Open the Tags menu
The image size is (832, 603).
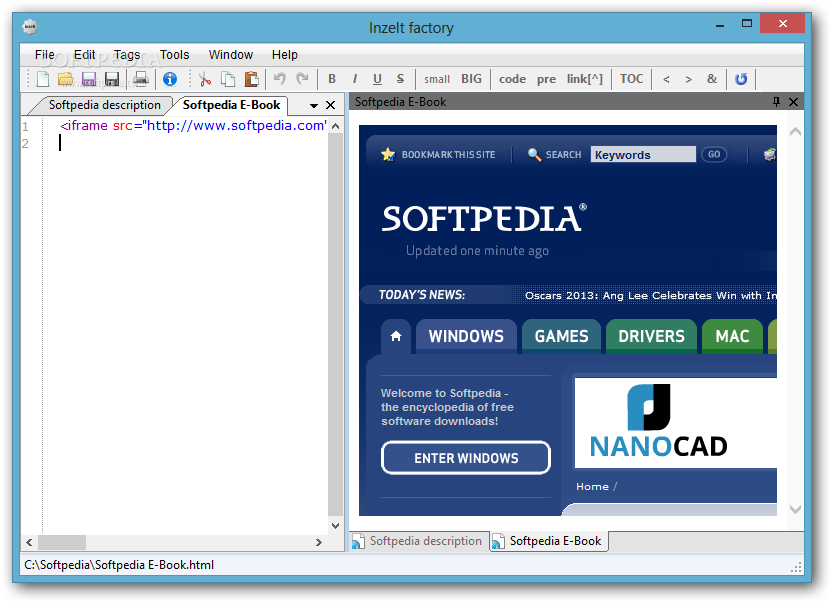point(127,55)
